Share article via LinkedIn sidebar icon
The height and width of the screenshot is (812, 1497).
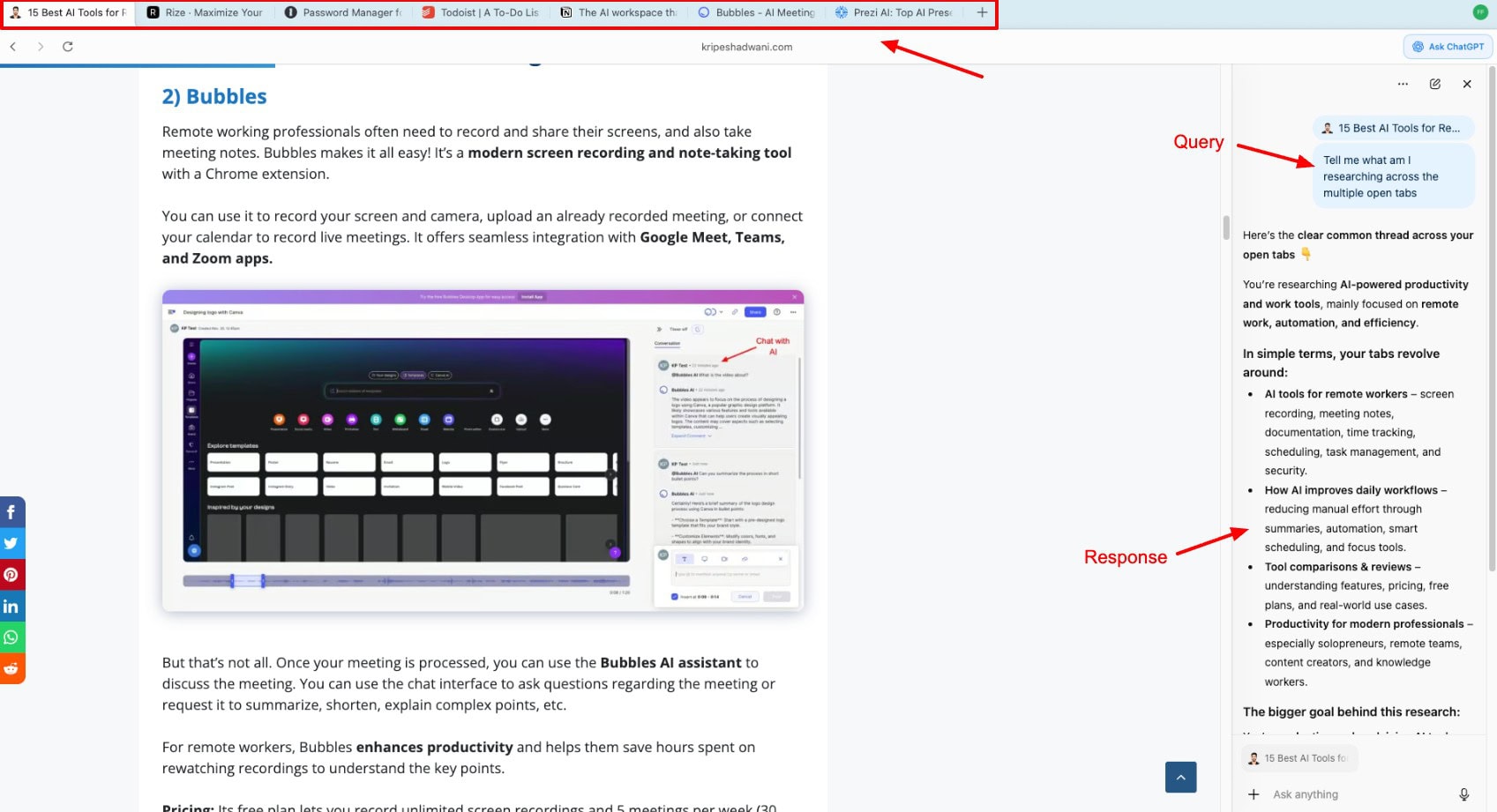[x=11, y=607]
